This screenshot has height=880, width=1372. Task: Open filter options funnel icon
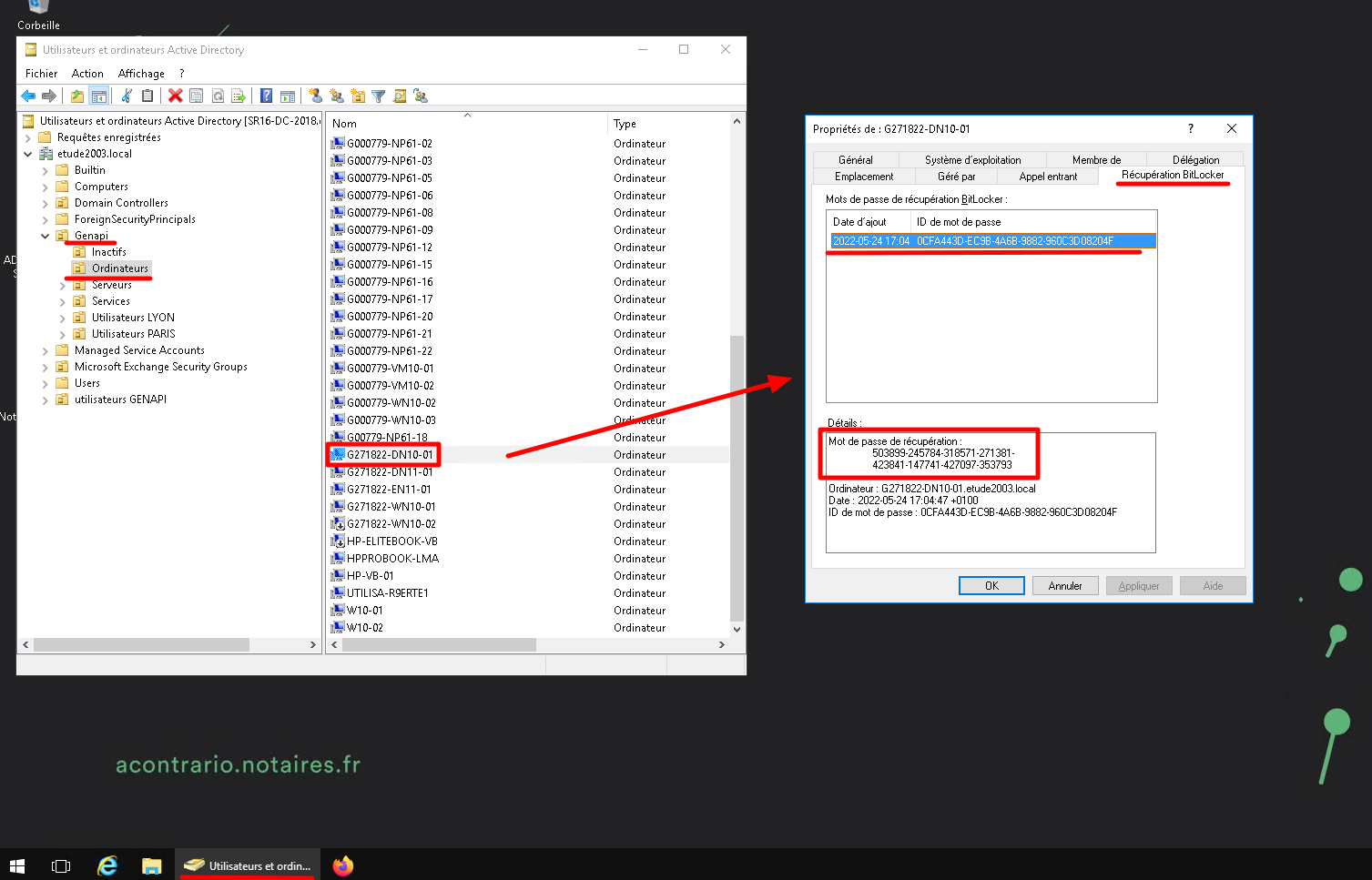tap(379, 96)
